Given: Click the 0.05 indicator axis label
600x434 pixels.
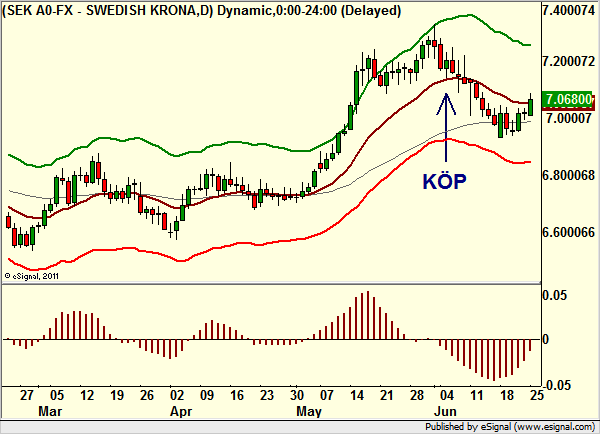Looking at the screenshot, I should [555, 295].
